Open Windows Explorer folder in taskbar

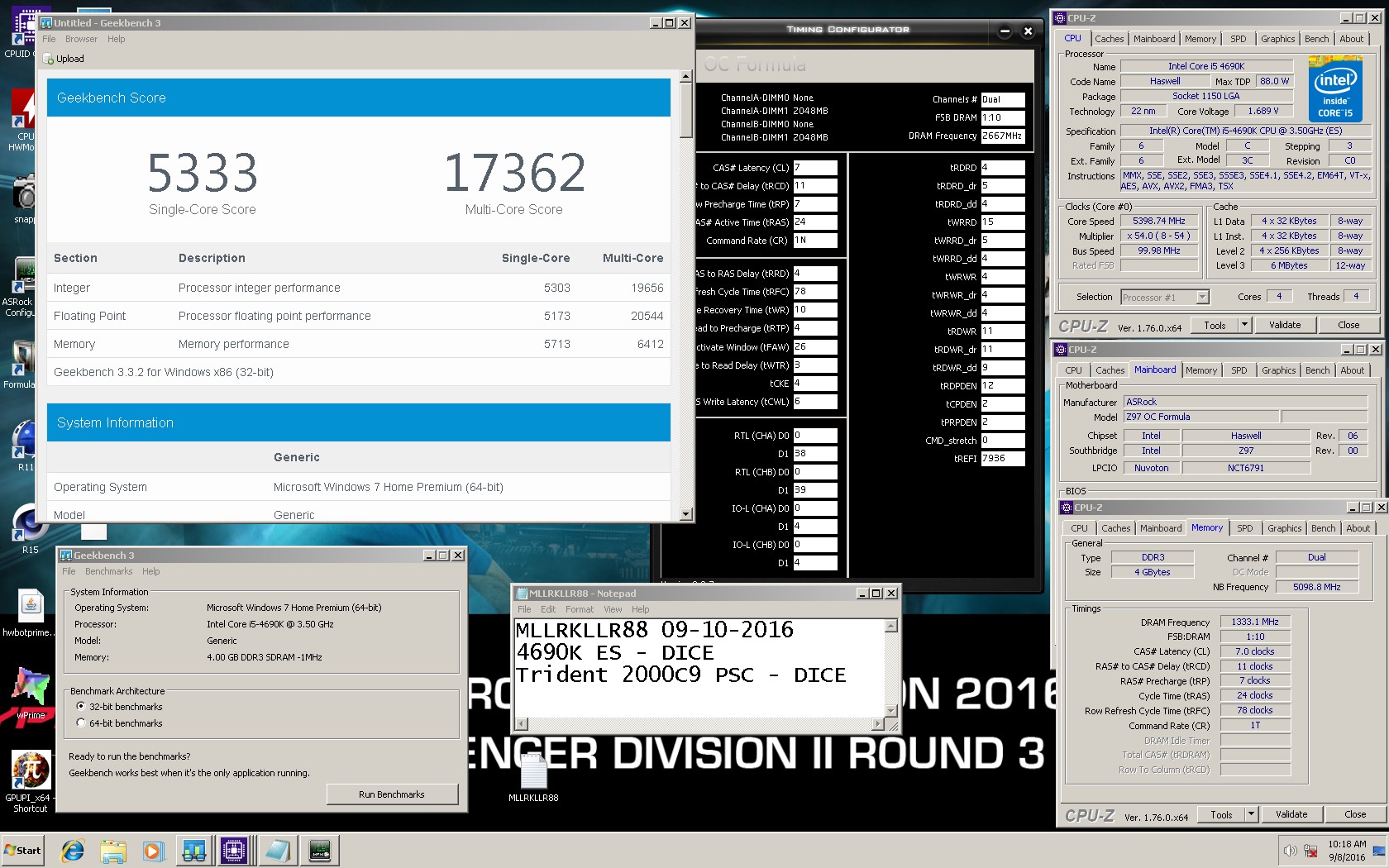113,850
